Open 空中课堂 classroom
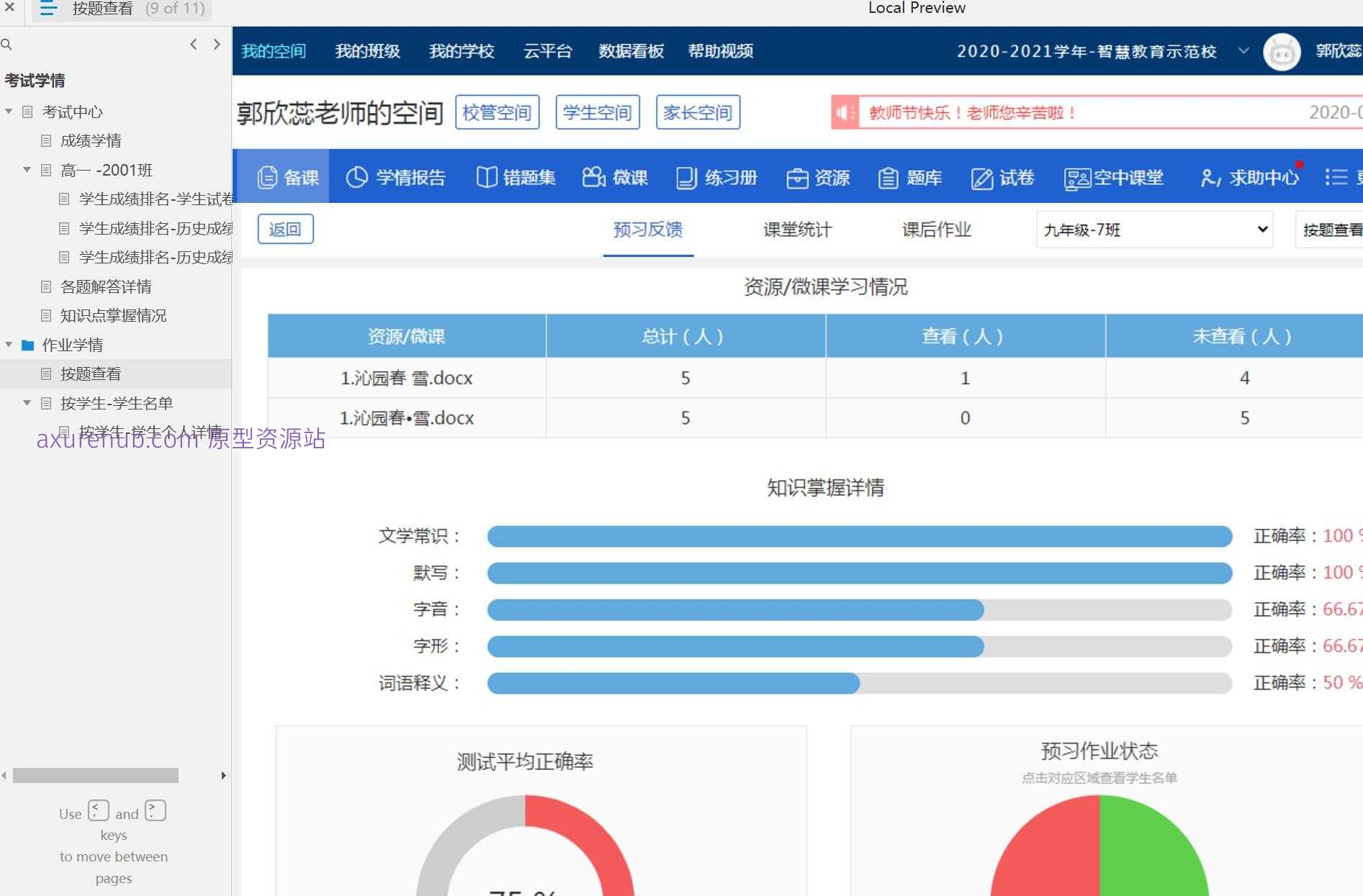This screenshot has width=1363, height=896. click(1113, 177)
